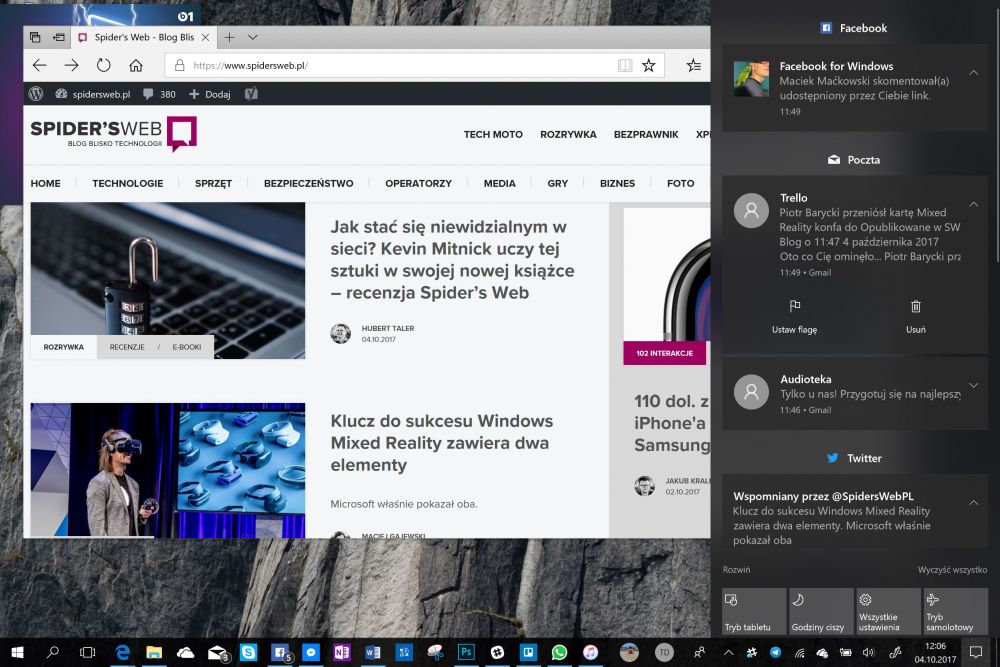This screenshot has height=667, width=1000.
Task: Click Rozwiń to expand quick actions
Action: pyautogui.click(x=737, y=569)
